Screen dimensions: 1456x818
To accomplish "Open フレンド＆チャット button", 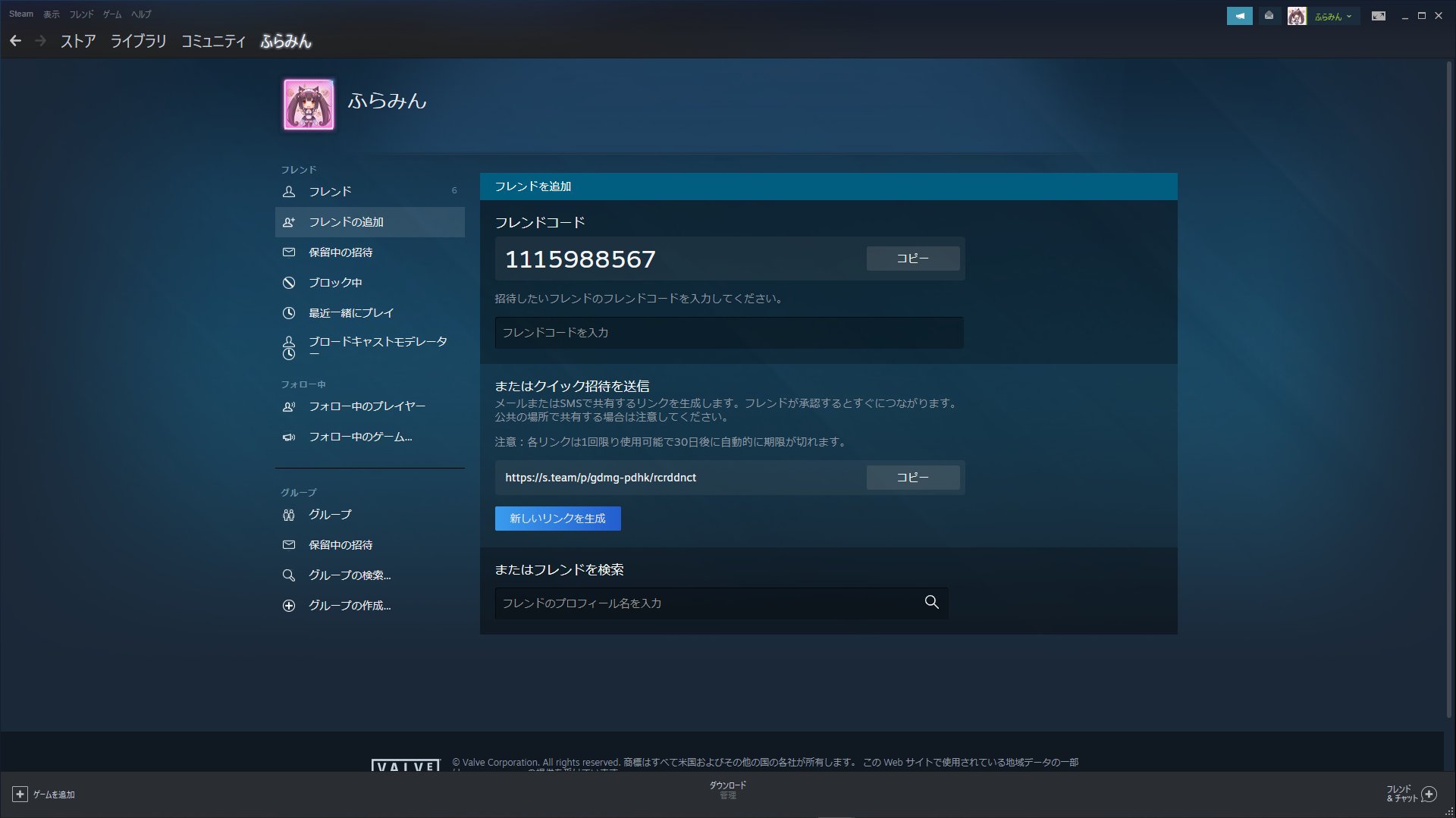I will tap(1411, 794).
